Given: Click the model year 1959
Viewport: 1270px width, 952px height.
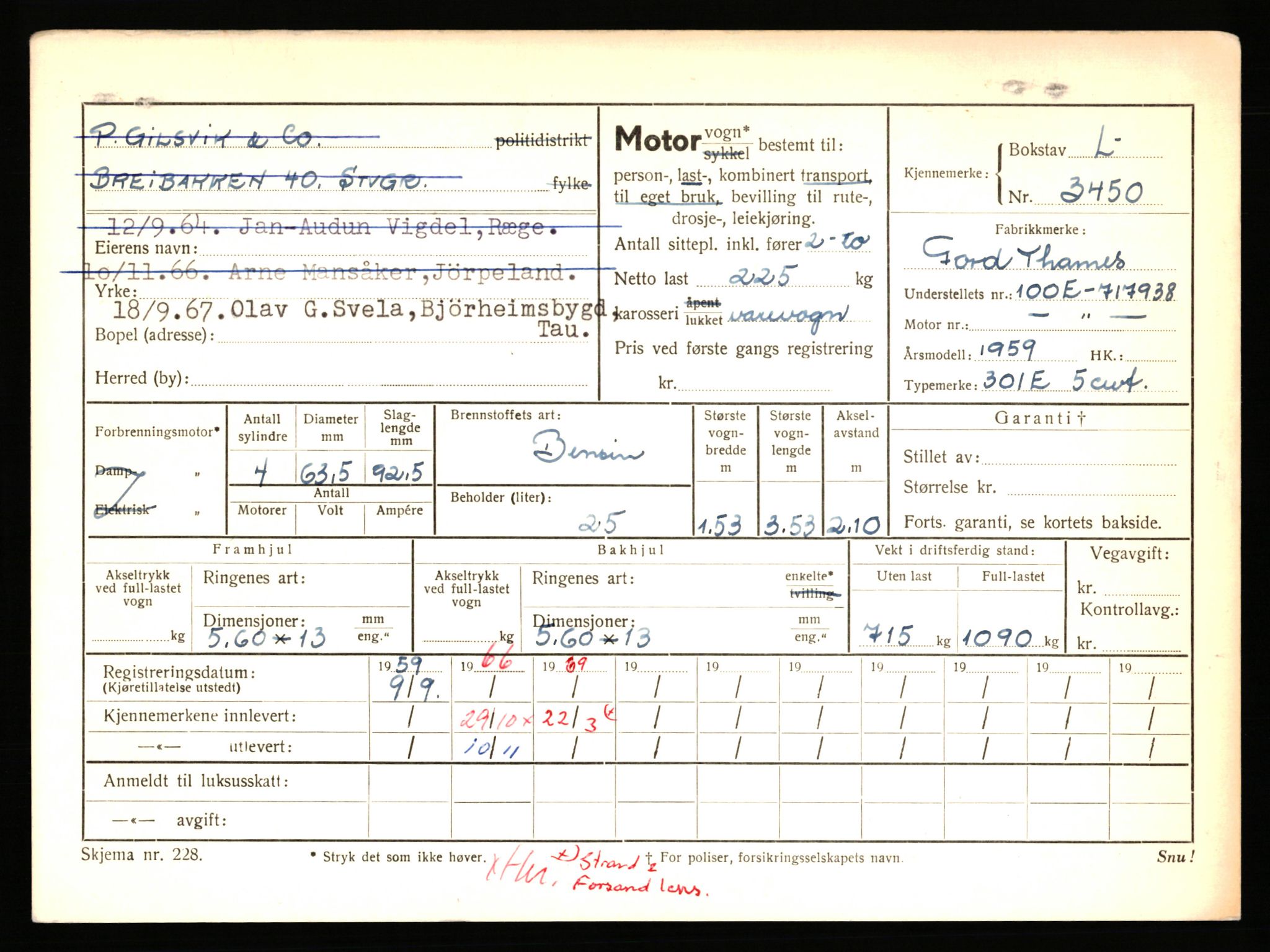Looking at the screenshot, I should point(1007,350).
